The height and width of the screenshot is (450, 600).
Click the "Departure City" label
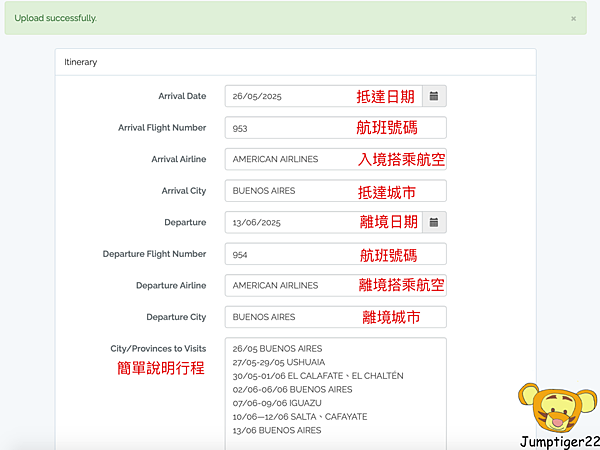click(176, 317)
